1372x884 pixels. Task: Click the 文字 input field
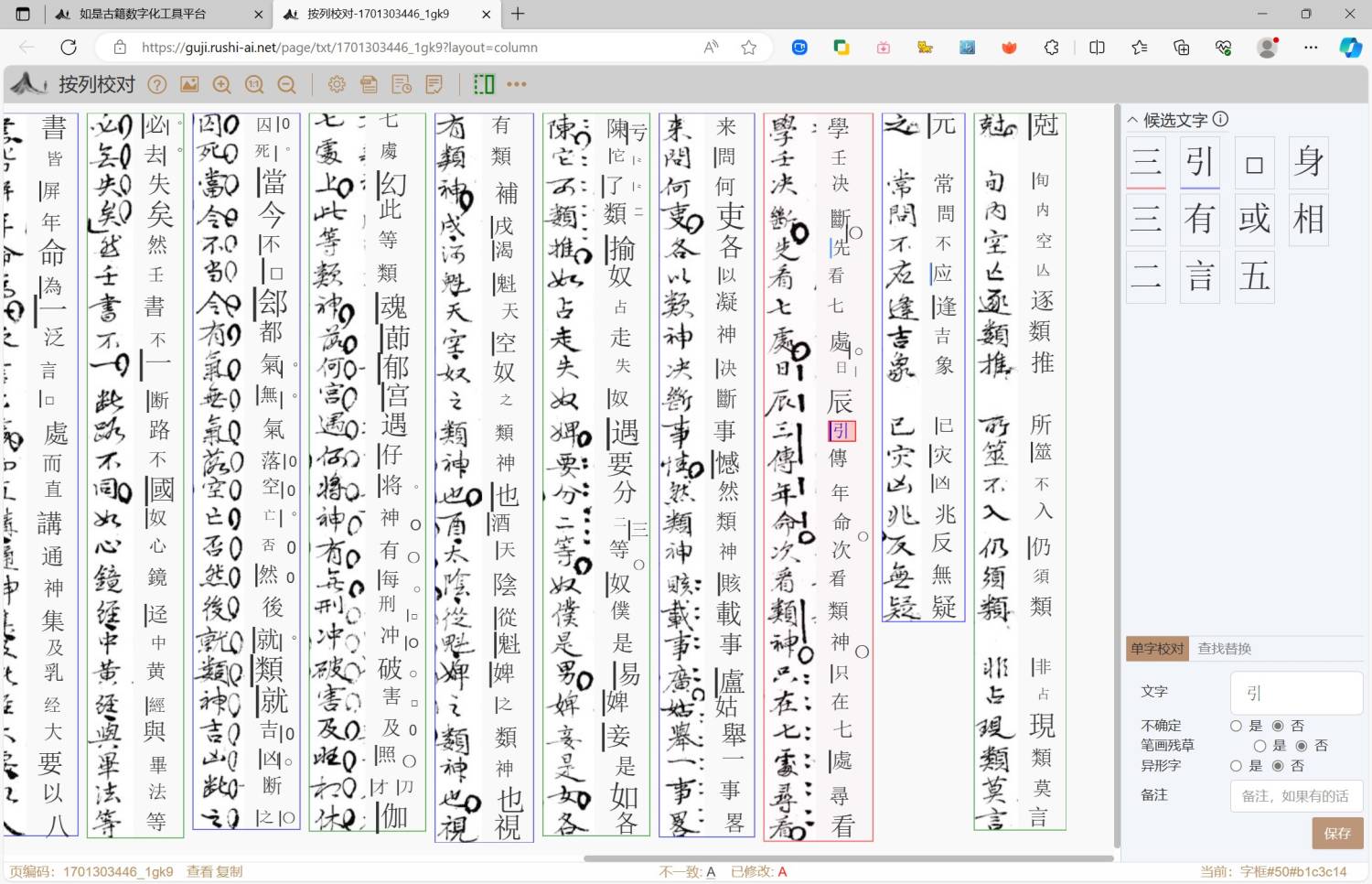click(1296, 693)
